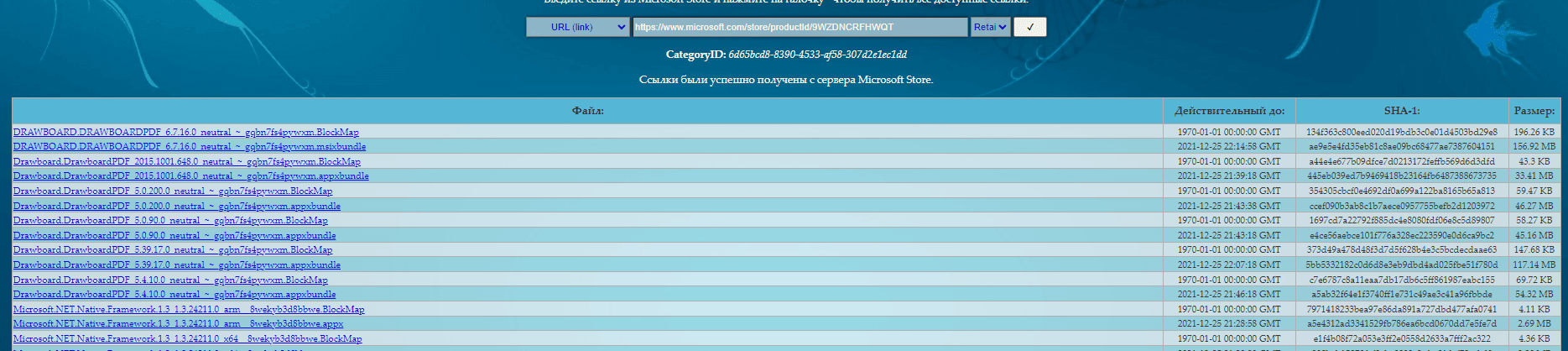This screenshot has height=351, width=1568.
Task: Open NET.Native.Framework arm BlockMap link
Action: click(189, 309)
